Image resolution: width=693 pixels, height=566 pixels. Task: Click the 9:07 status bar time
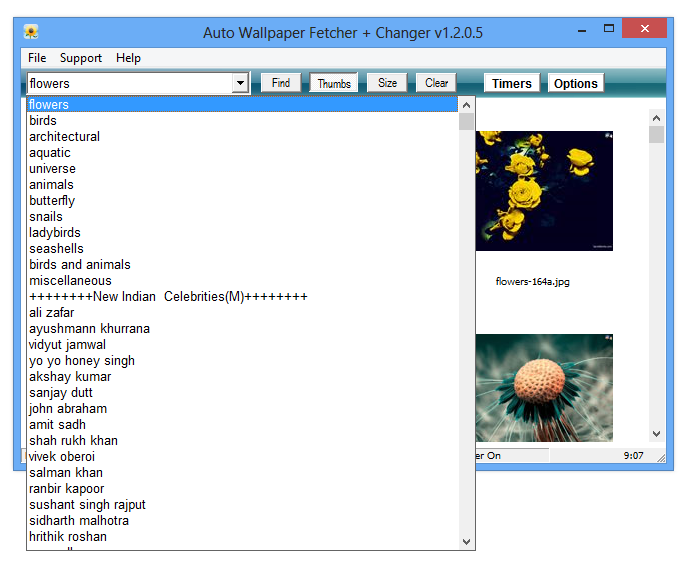pos(633,456)
